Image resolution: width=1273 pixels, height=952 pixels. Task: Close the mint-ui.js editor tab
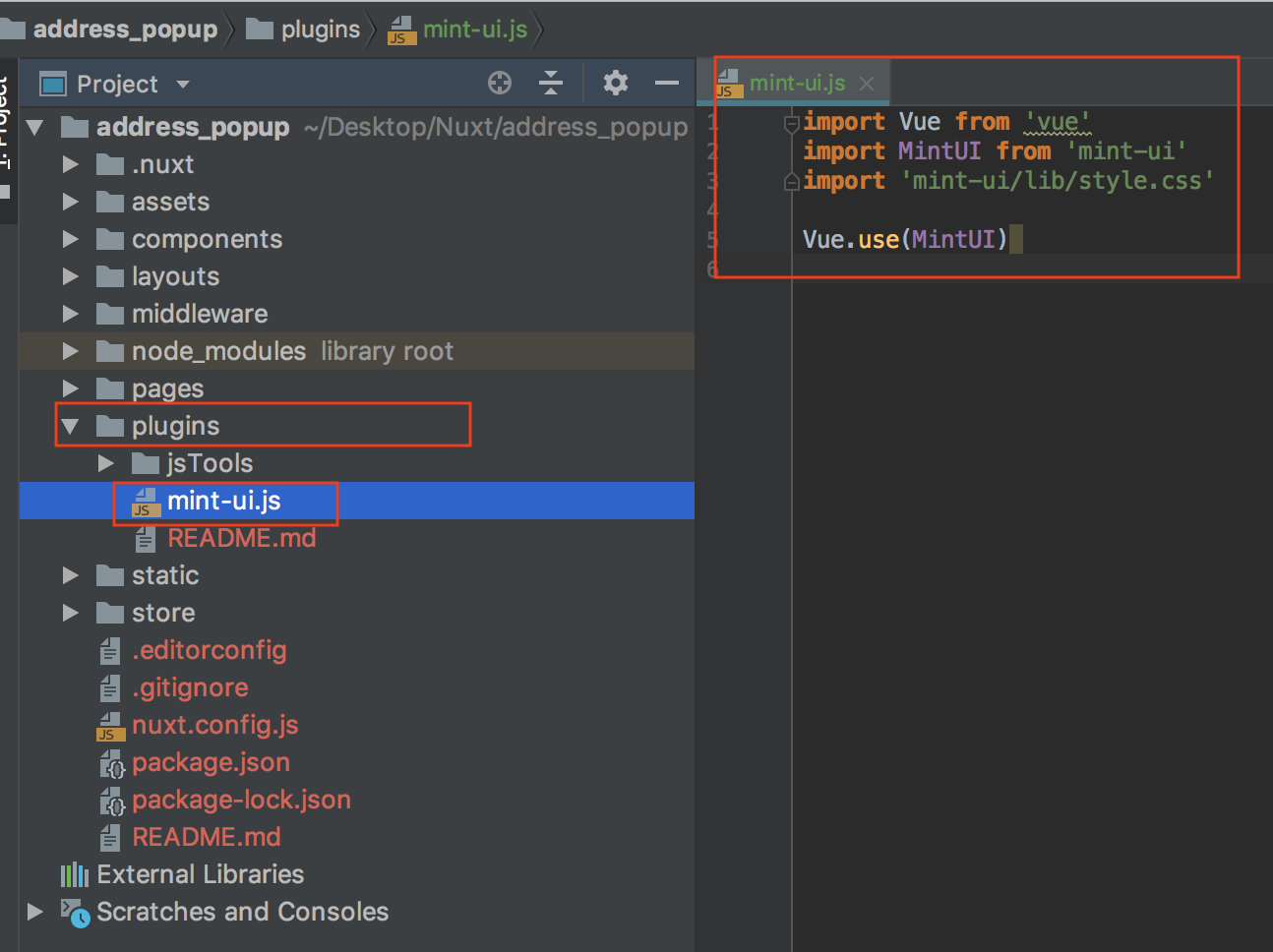[x=867, y=84]
